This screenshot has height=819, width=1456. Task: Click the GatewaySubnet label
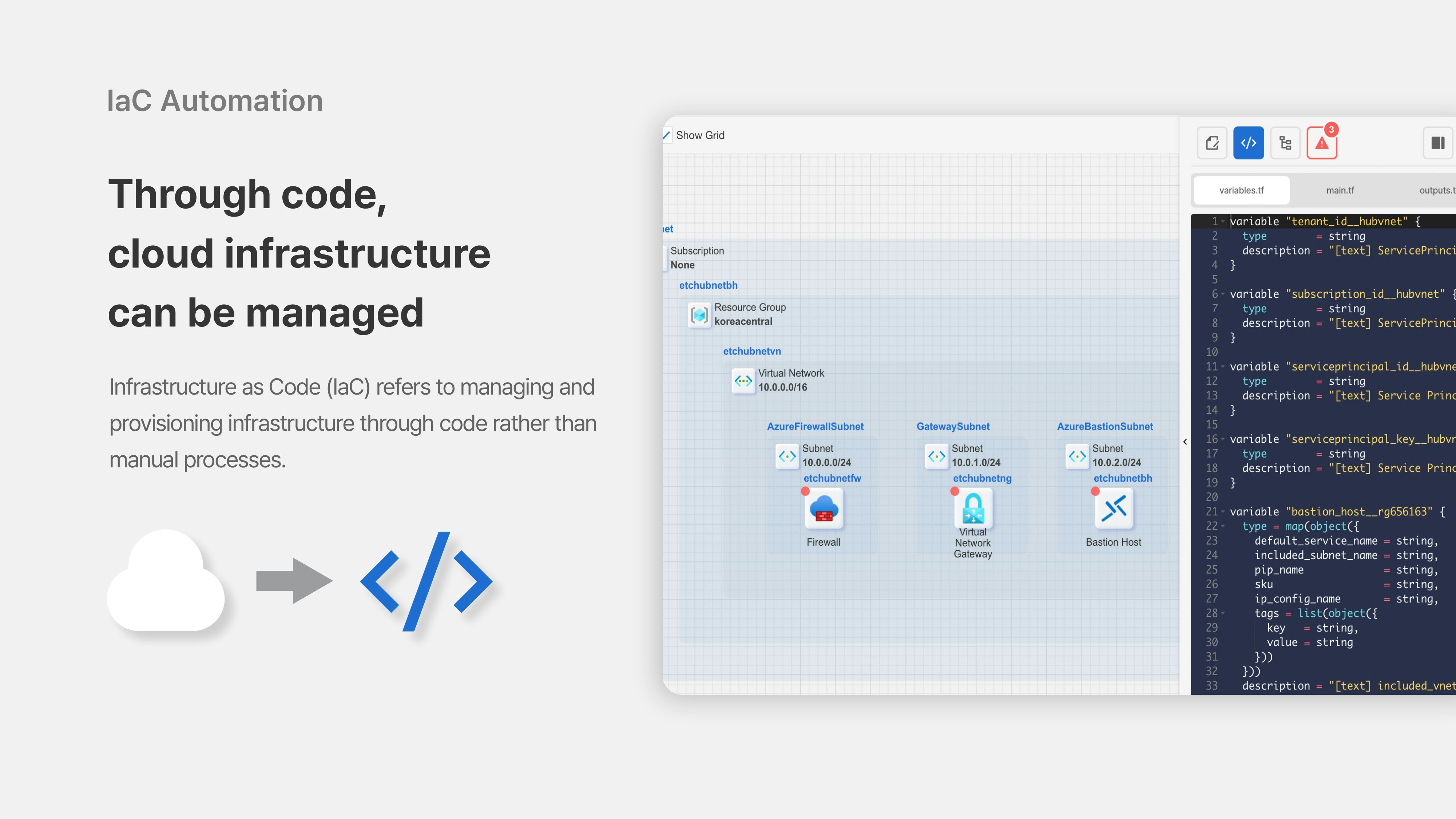(x=953, y=426)
